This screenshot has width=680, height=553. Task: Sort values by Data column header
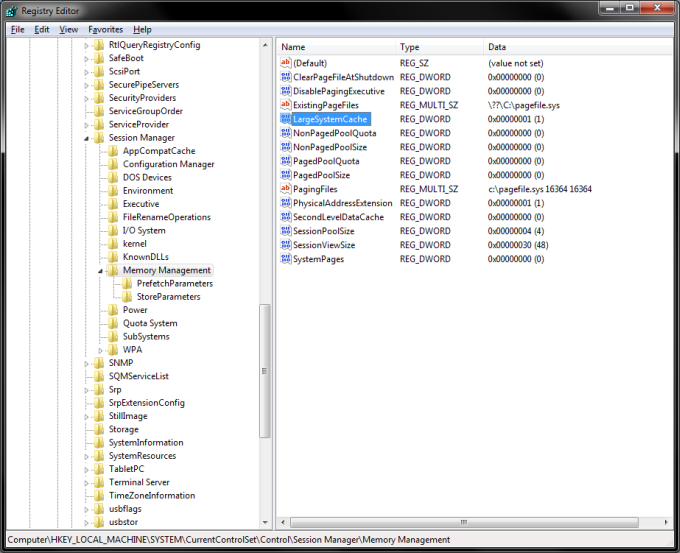pos(579,47)
